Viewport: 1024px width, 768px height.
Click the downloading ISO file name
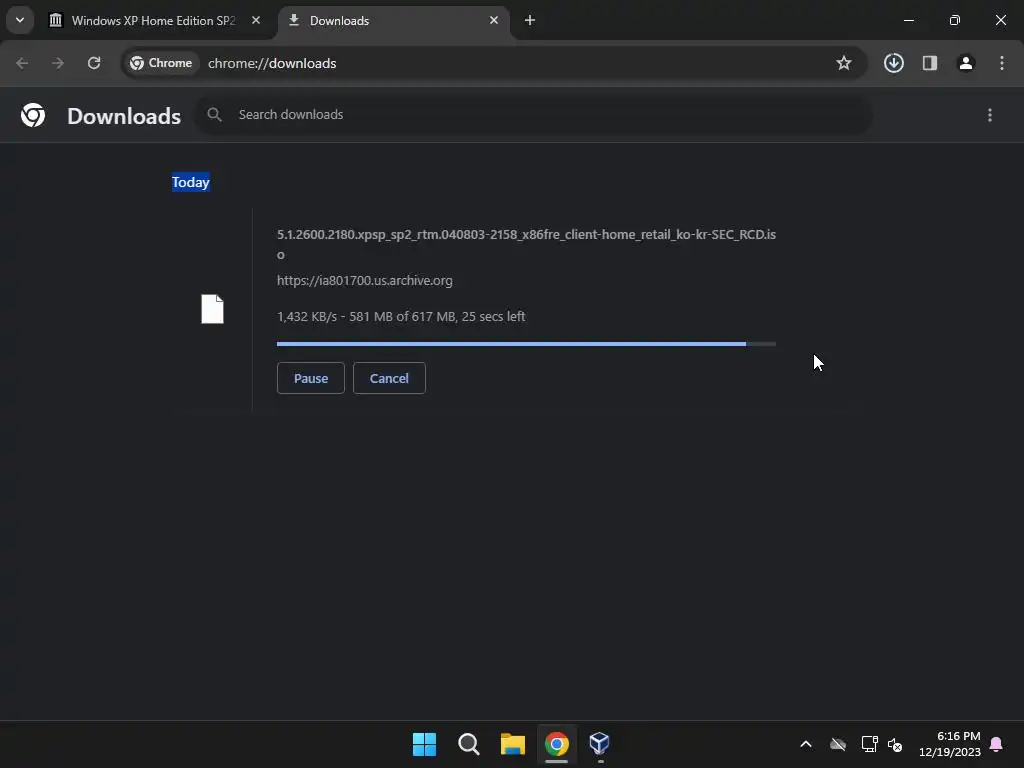[x=526, y=244]
